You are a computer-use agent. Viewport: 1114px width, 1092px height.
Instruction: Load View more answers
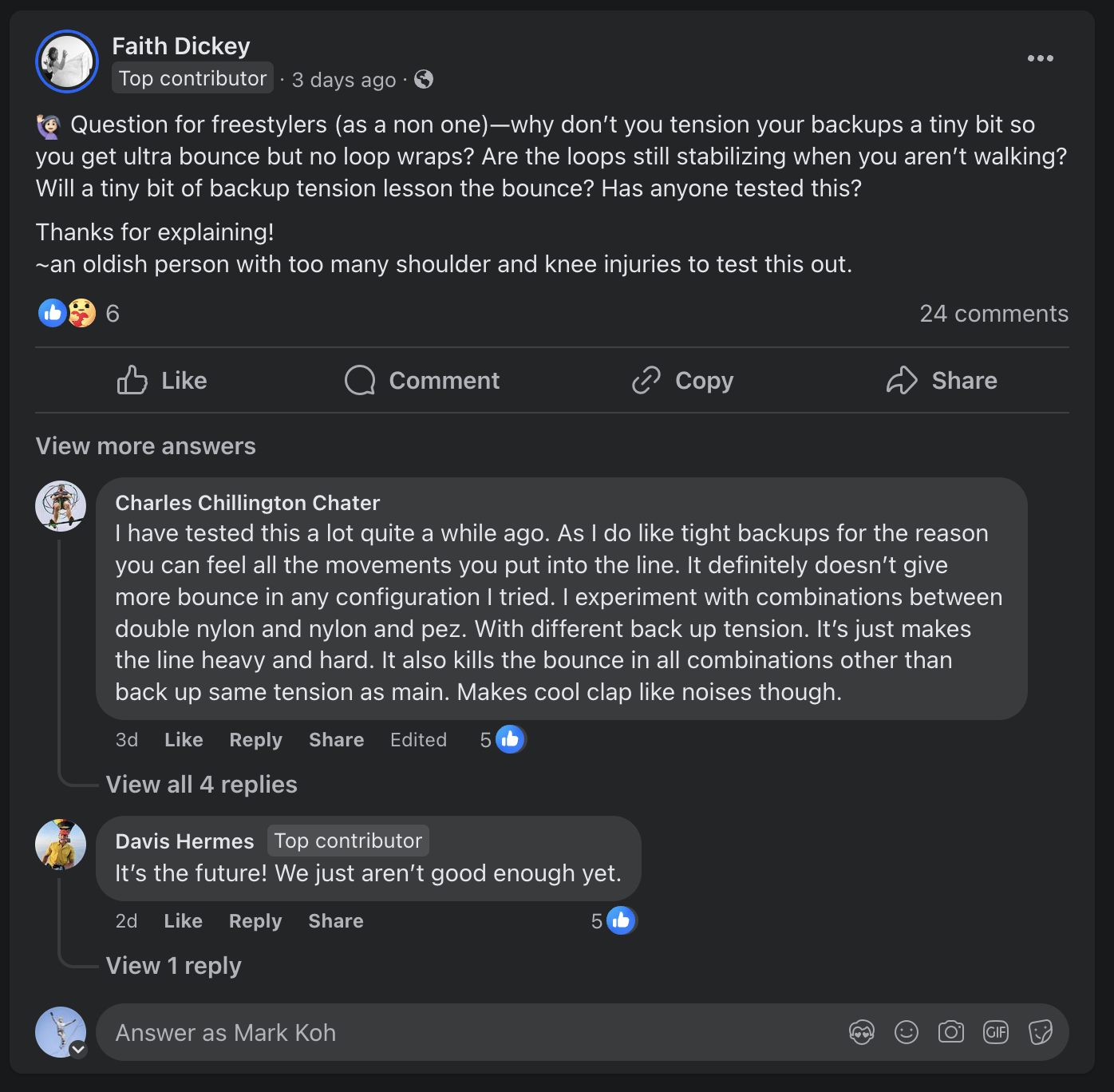click(146, 446)
